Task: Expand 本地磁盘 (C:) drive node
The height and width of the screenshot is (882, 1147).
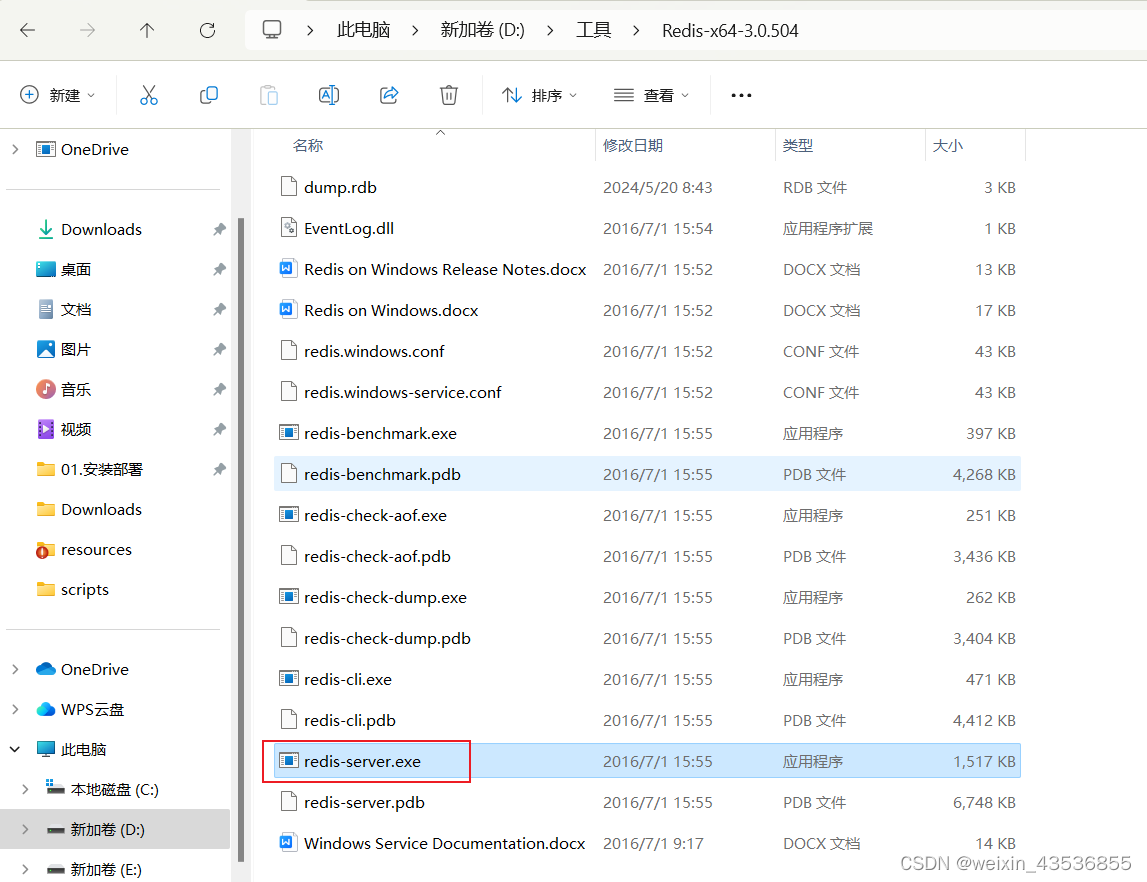Action: (26, 789)
